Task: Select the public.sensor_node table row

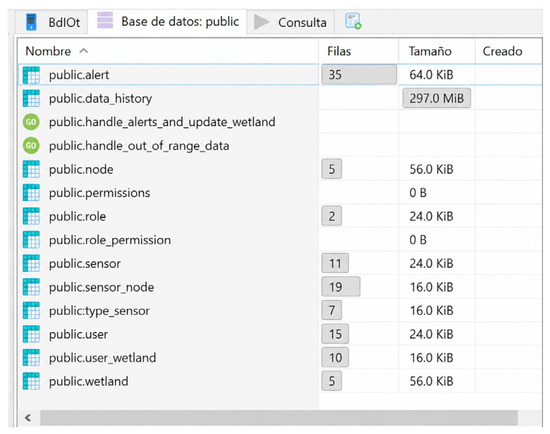Action: coord(280,287)
